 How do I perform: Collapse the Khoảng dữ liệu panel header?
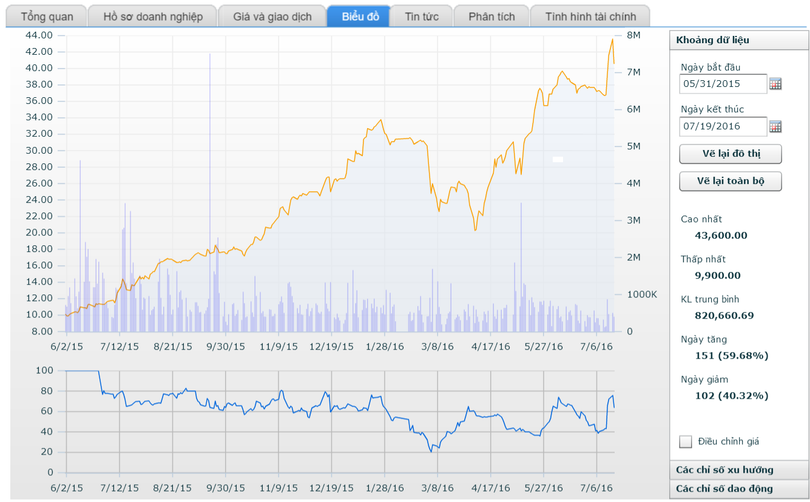(738, 40)
